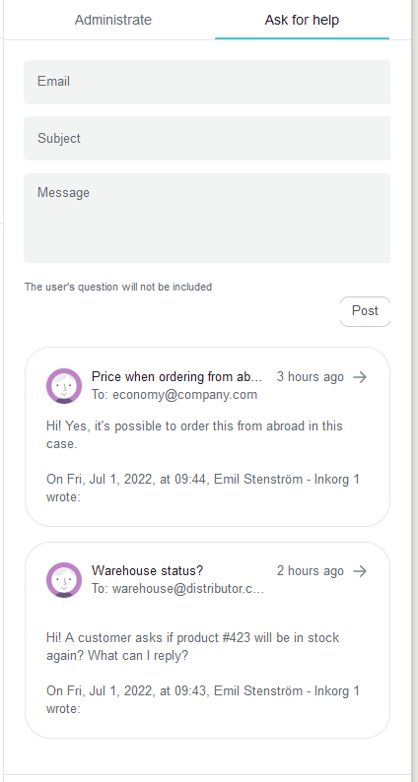Click the Post button
Image resolution: width=418 pixels, height=782 pixels.
[365, 311]
